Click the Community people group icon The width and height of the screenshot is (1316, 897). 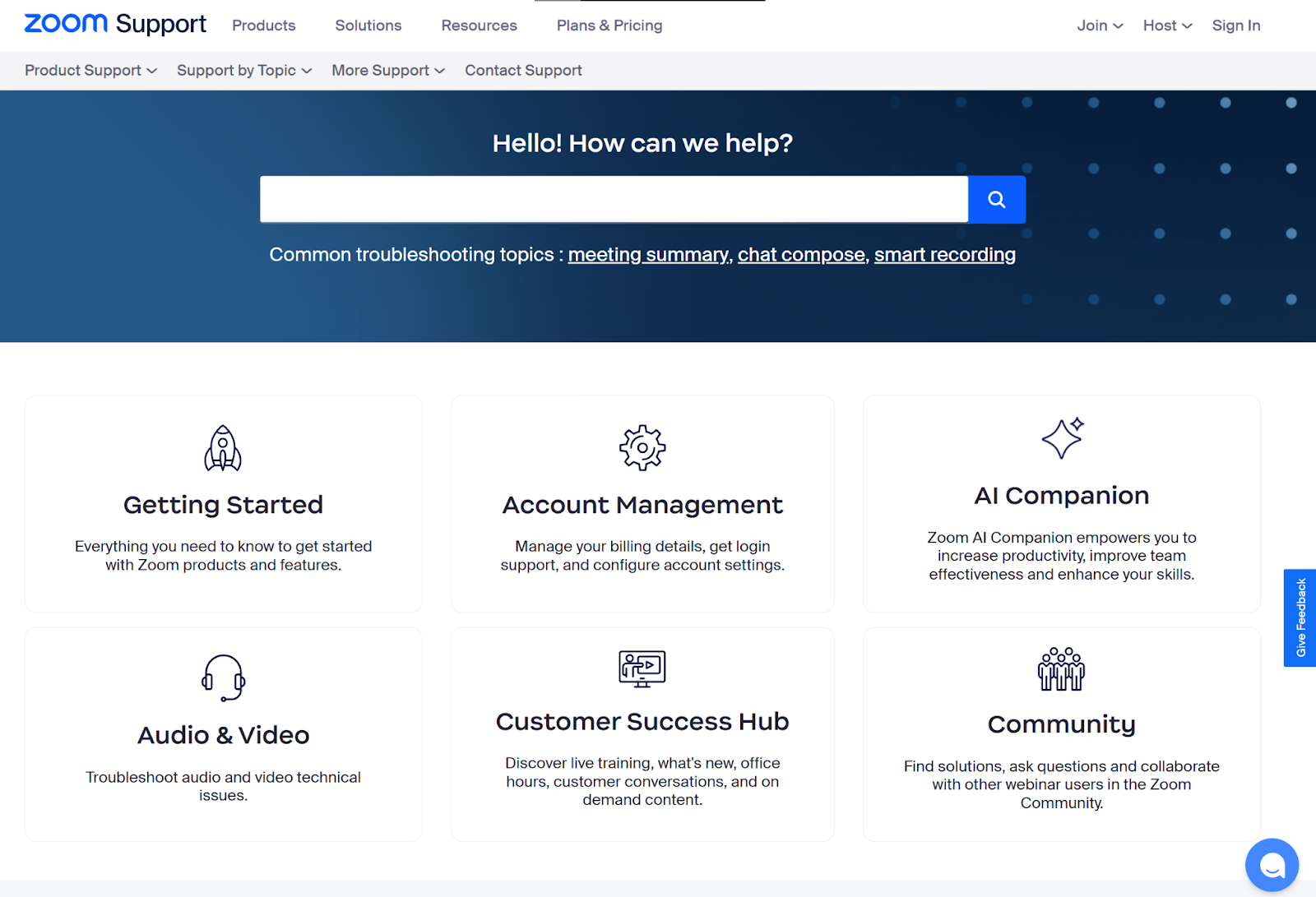pos(1062,668)
